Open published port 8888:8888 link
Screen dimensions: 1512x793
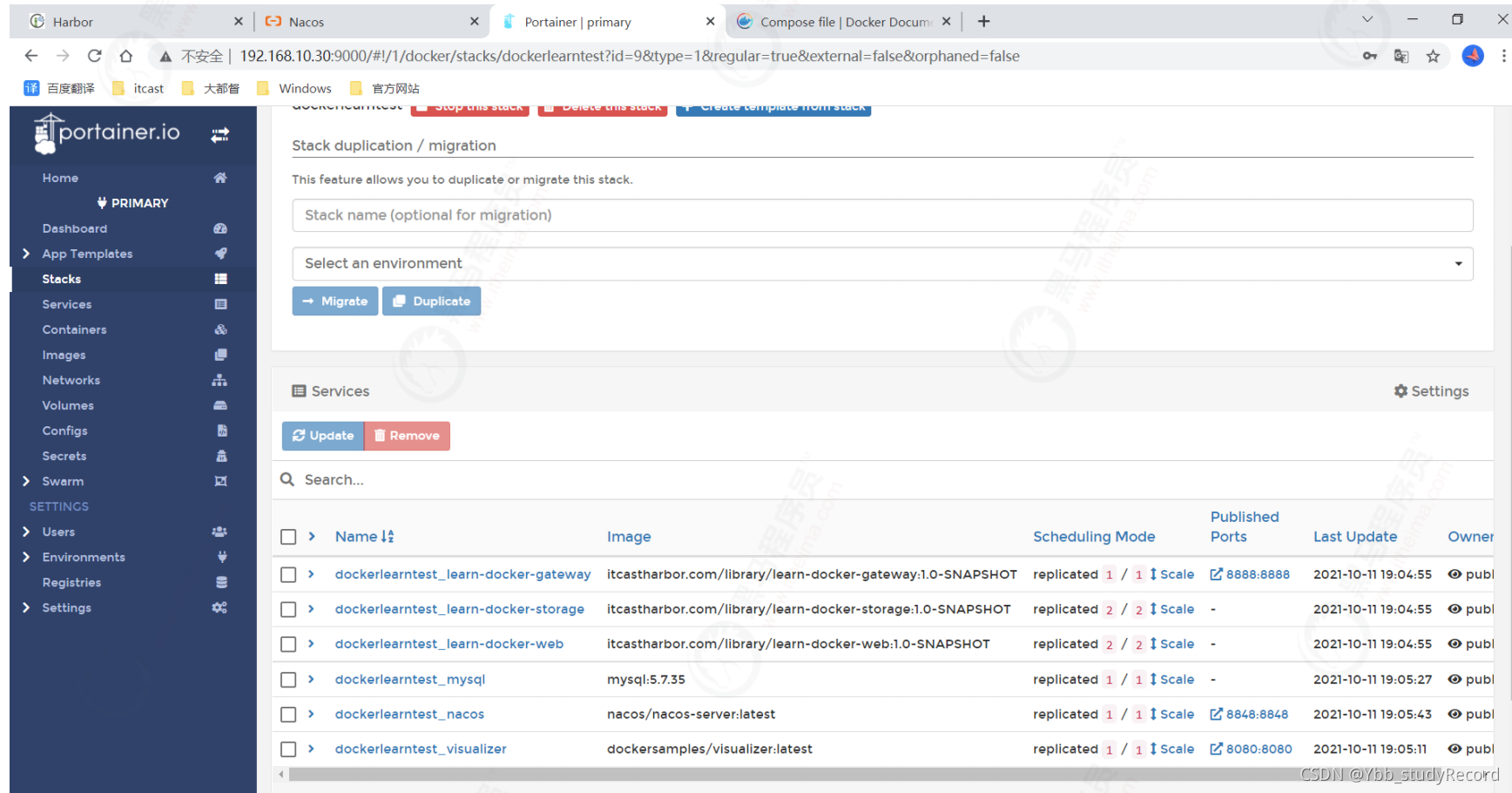pyautogui.click(x=1250, y=574)
